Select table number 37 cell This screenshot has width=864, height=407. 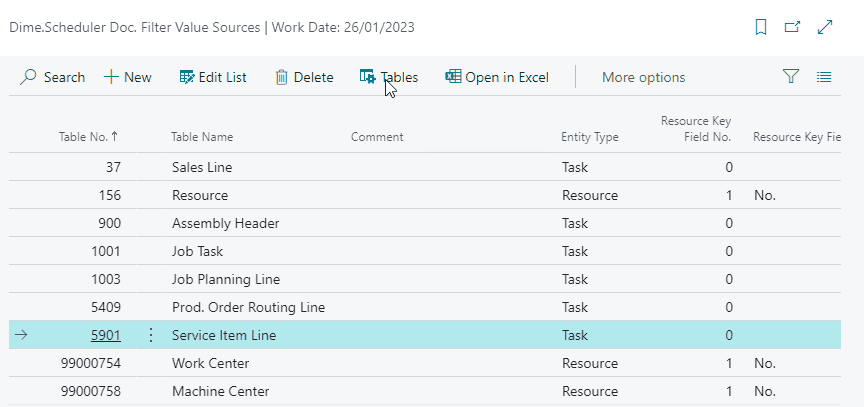[114, 167]
